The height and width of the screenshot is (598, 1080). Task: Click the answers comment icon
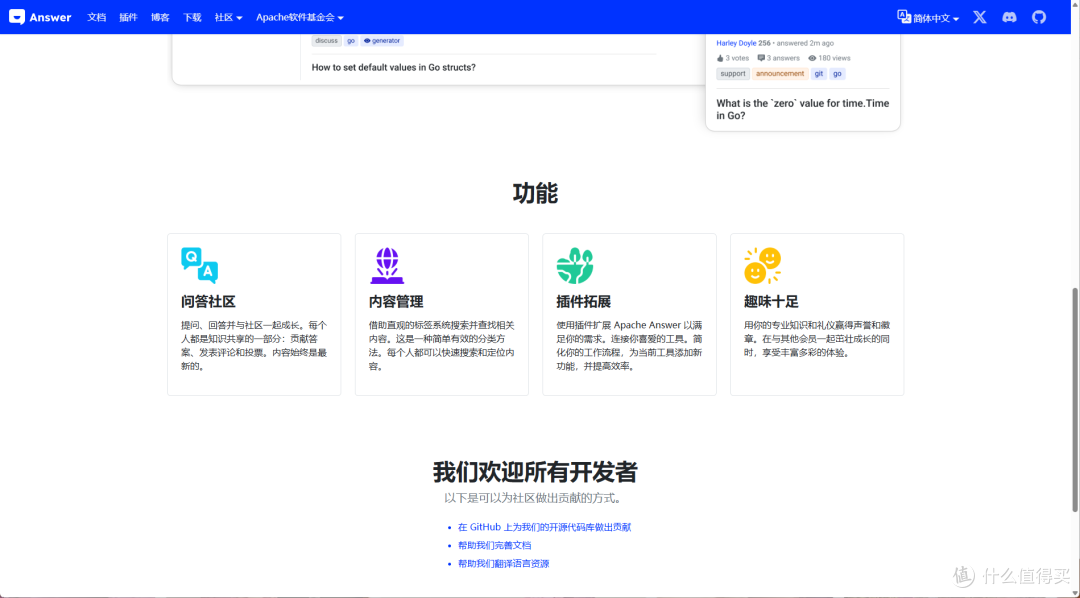tap(761, 59)
